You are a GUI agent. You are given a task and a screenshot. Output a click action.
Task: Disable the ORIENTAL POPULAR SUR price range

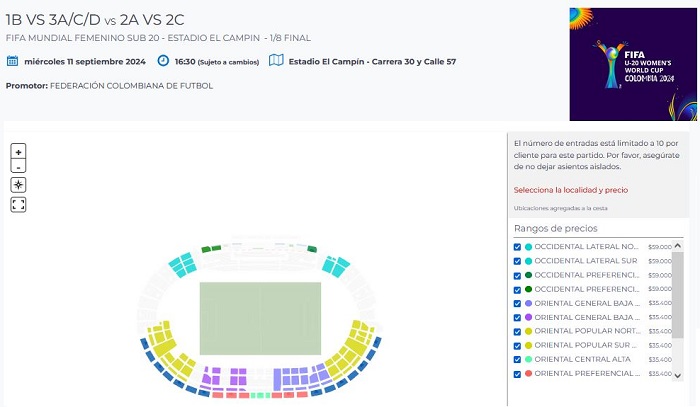[x=517, y=345]
